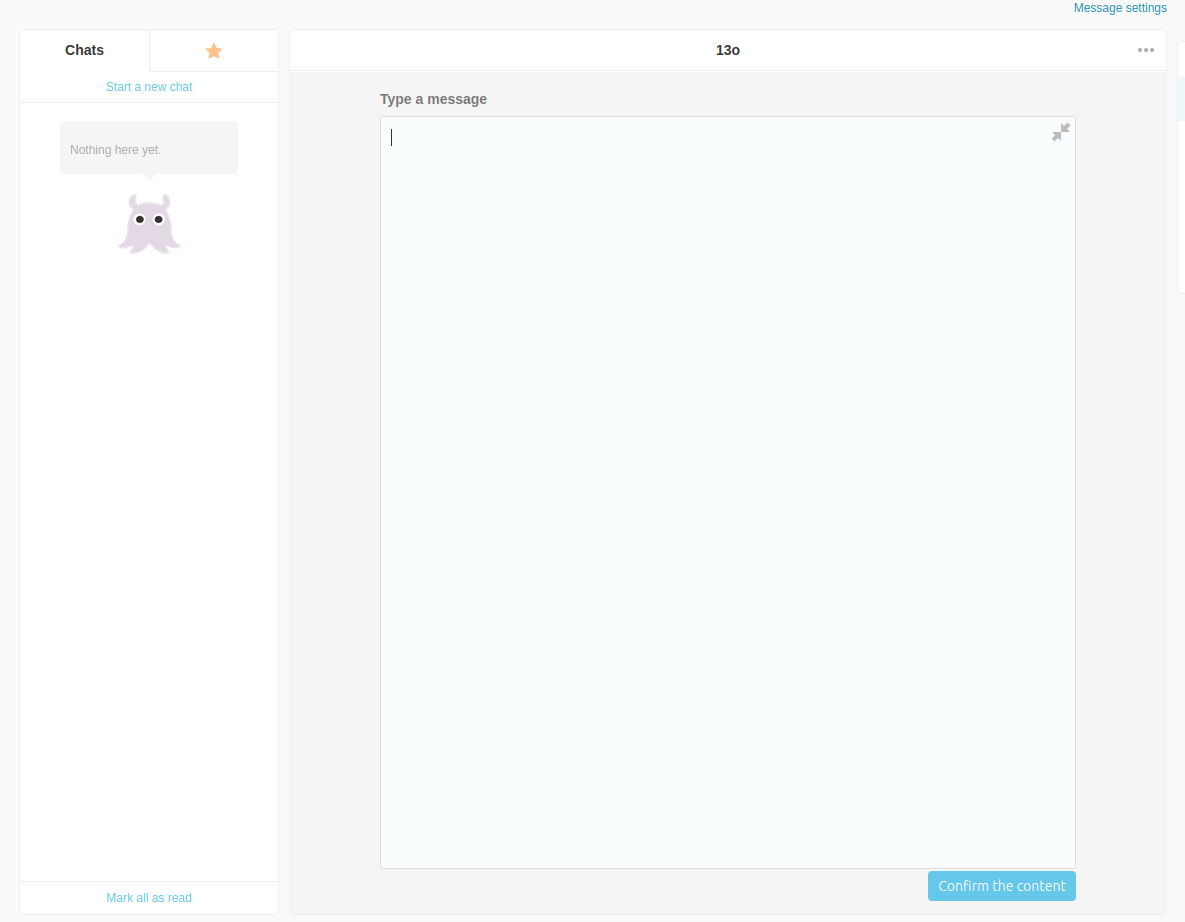Click the partially visible right side panel top
The height and width of the screenshot is (922, 1185).
pos(1181,55)
